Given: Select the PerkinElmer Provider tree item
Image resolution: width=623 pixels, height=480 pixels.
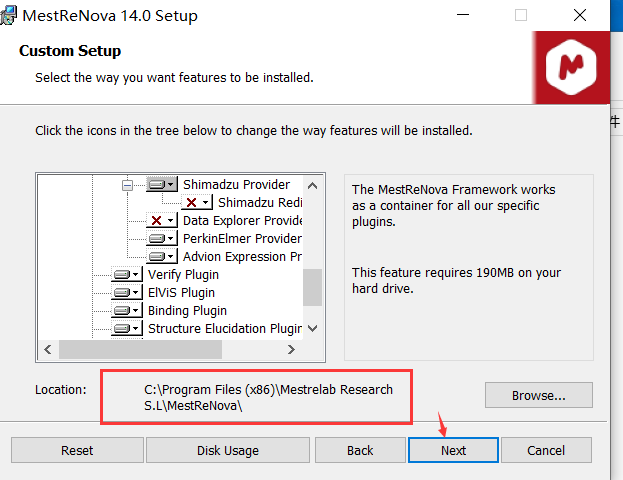Looking at the screenshot, I should point(242,238).
